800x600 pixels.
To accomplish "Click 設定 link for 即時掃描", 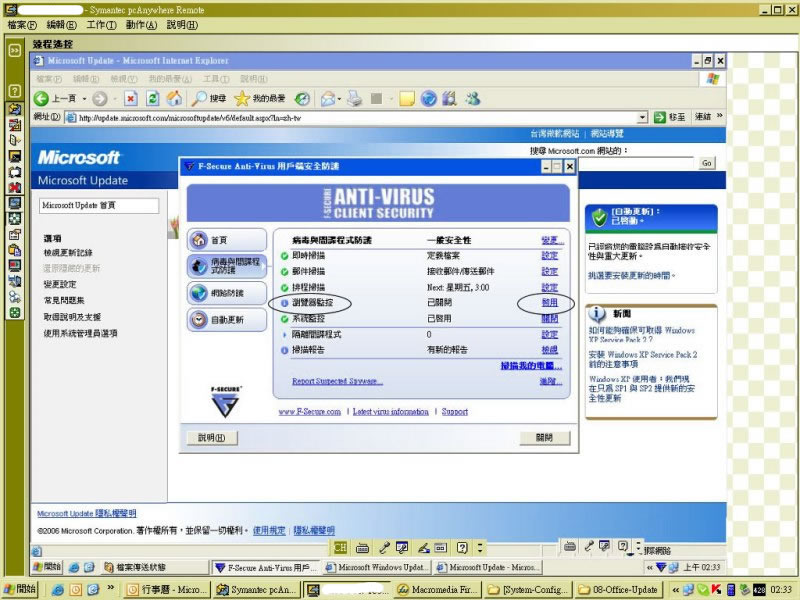I will [x=549, y=256].
